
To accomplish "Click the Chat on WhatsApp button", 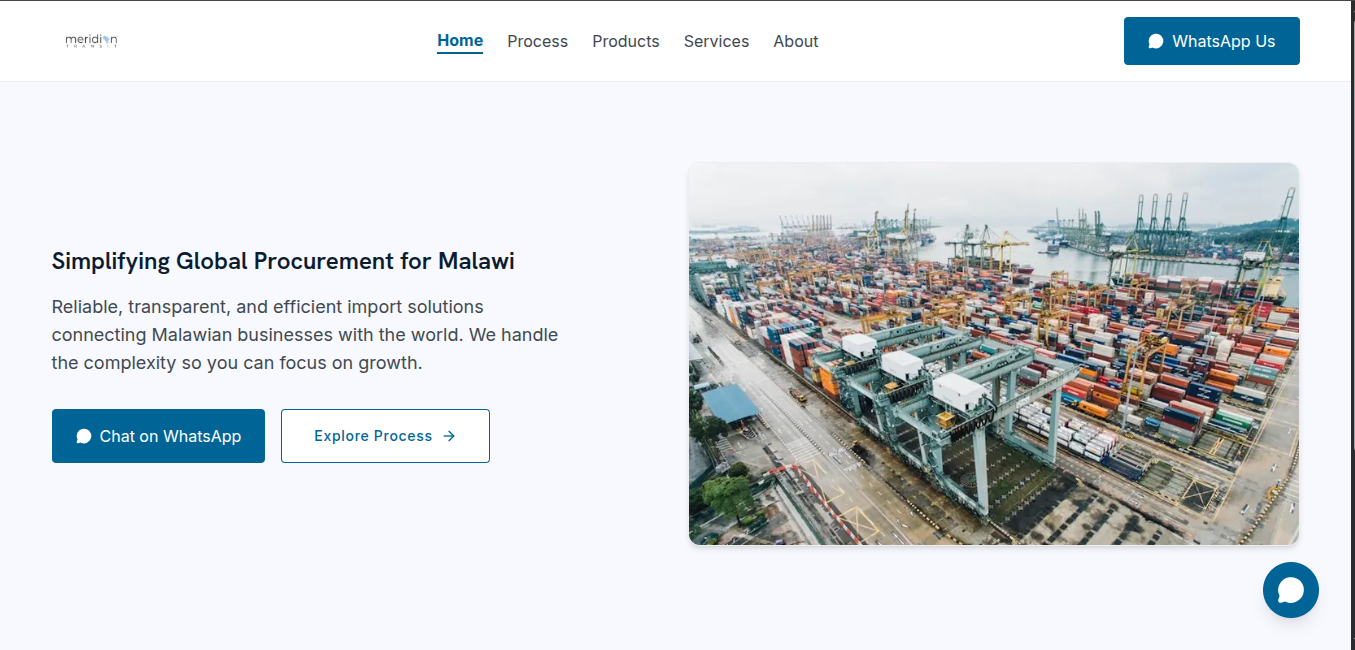I will [x=158, y=436].
